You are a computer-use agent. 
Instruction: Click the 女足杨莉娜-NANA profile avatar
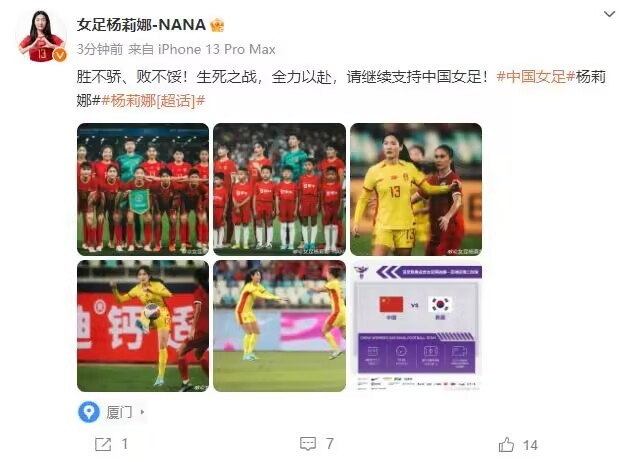41,36
